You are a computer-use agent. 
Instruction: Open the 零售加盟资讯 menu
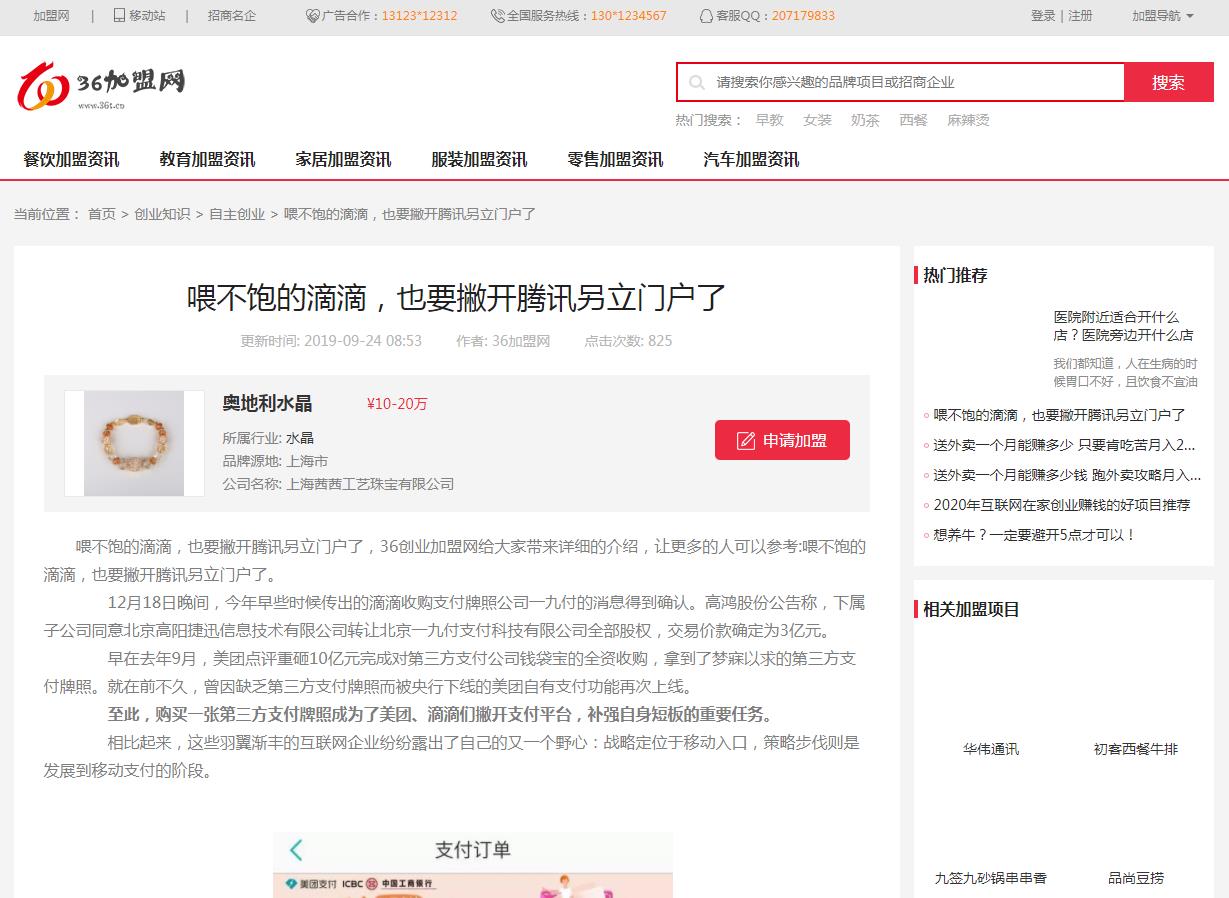[x=615, y=159]
